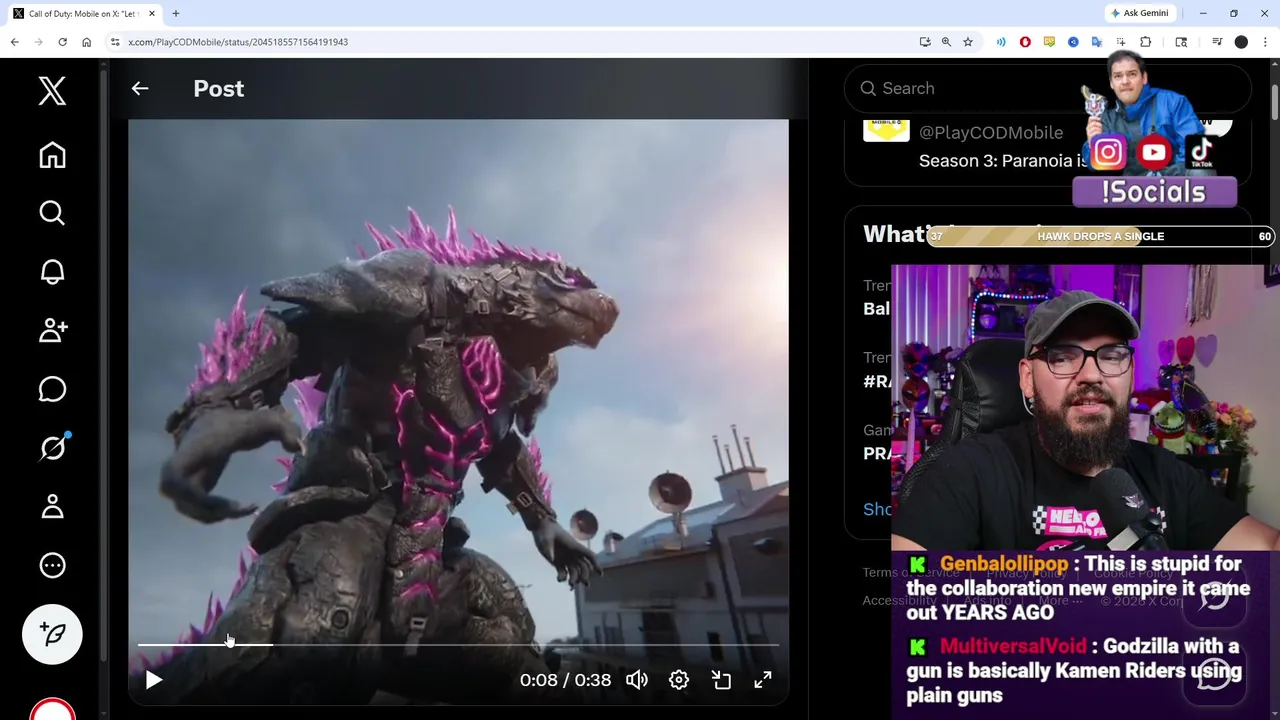Open zoom magnifier in address bar
1280x720 pixels.
pos(946,42)
